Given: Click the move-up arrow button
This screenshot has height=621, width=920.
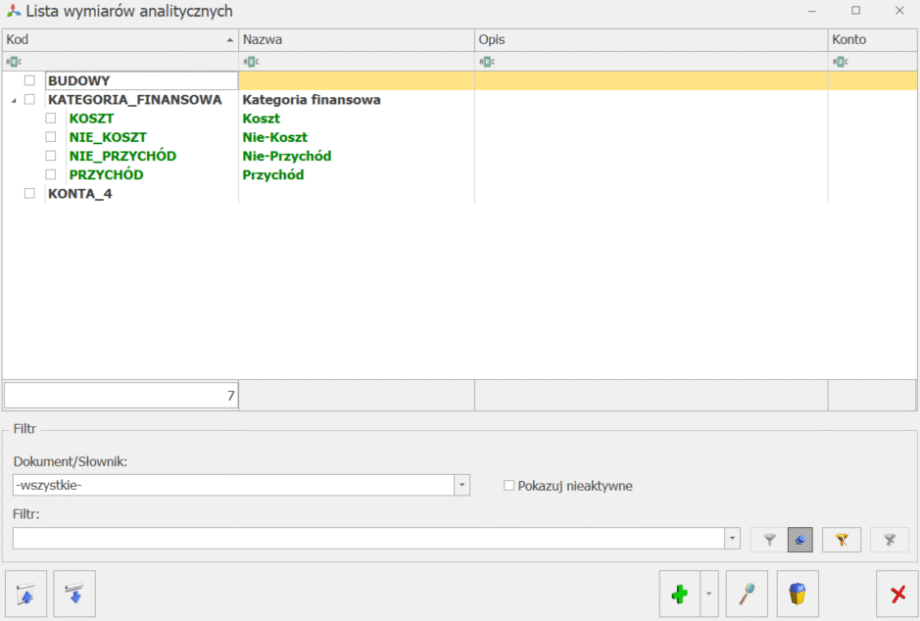Looking at the screenshot, I should (x=26, y=595).
